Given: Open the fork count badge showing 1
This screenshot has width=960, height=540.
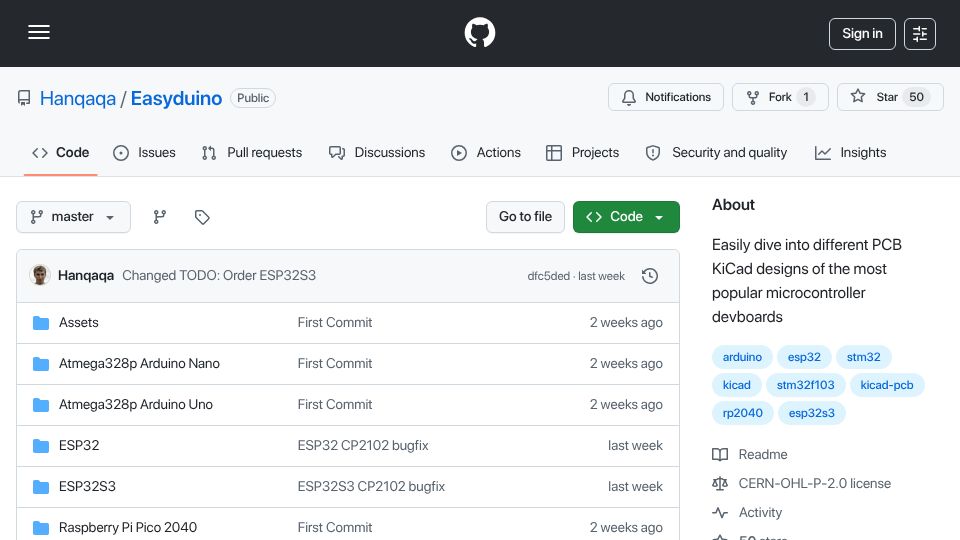Looking at the screenshot, I should click(806, 97).
